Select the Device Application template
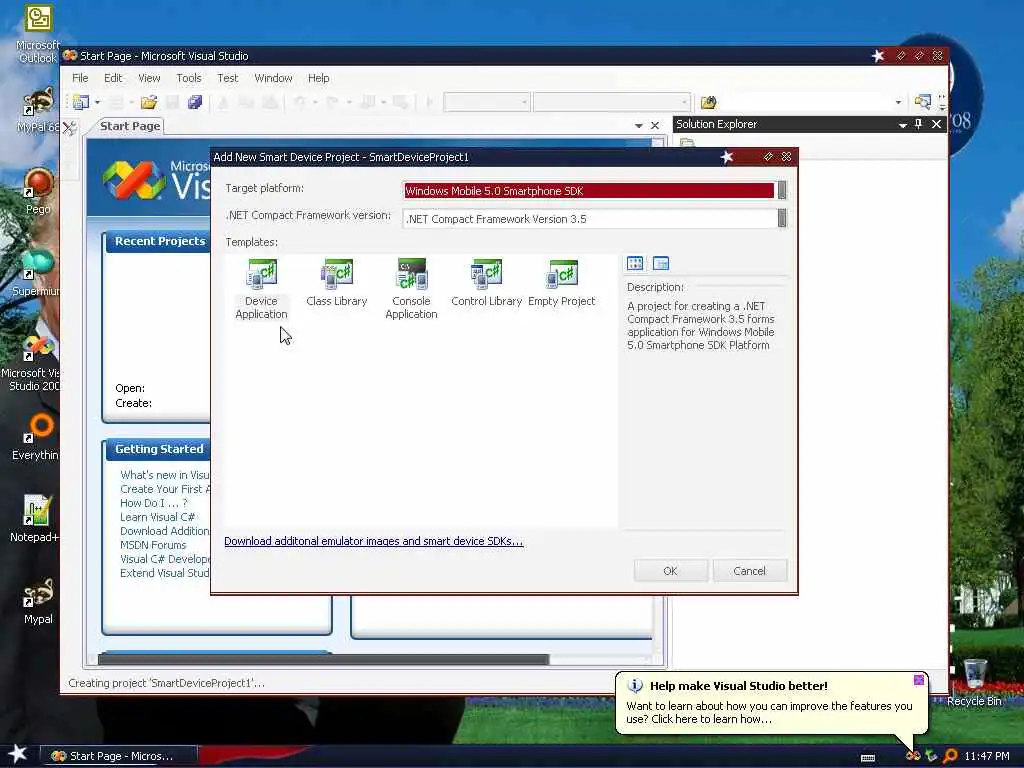1024x768 pixels. tap(261, 289)
